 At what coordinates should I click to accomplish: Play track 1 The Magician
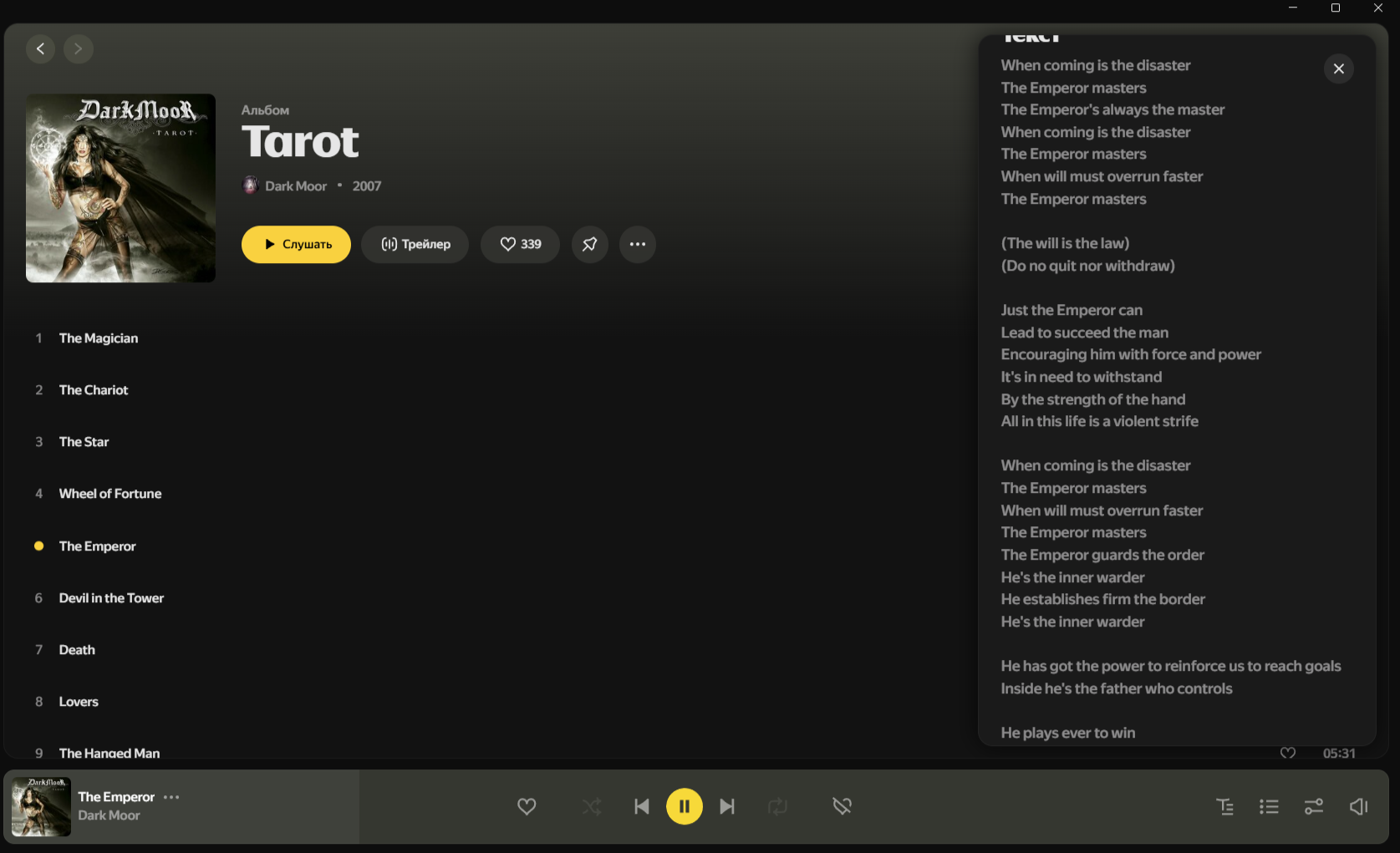tap(99, 338)
